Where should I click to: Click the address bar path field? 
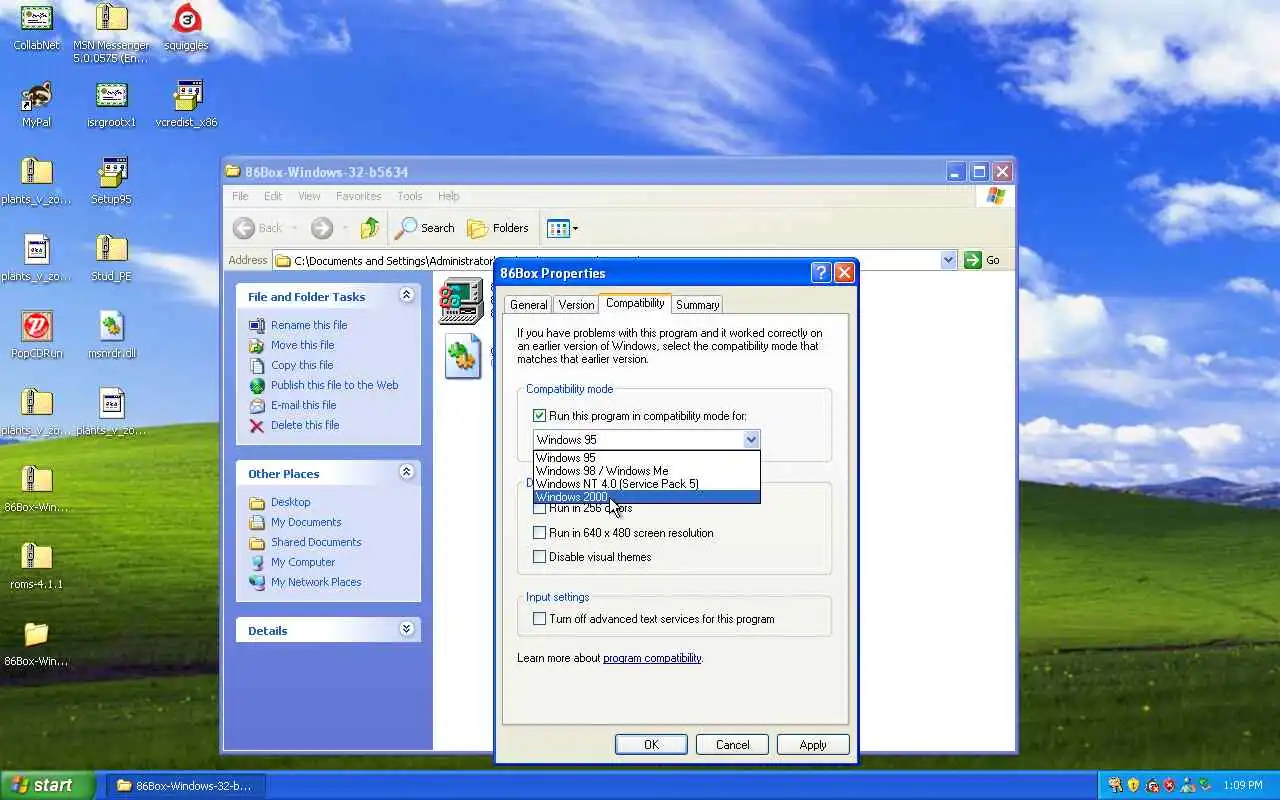pyautogui.click(x=615, y=260)
